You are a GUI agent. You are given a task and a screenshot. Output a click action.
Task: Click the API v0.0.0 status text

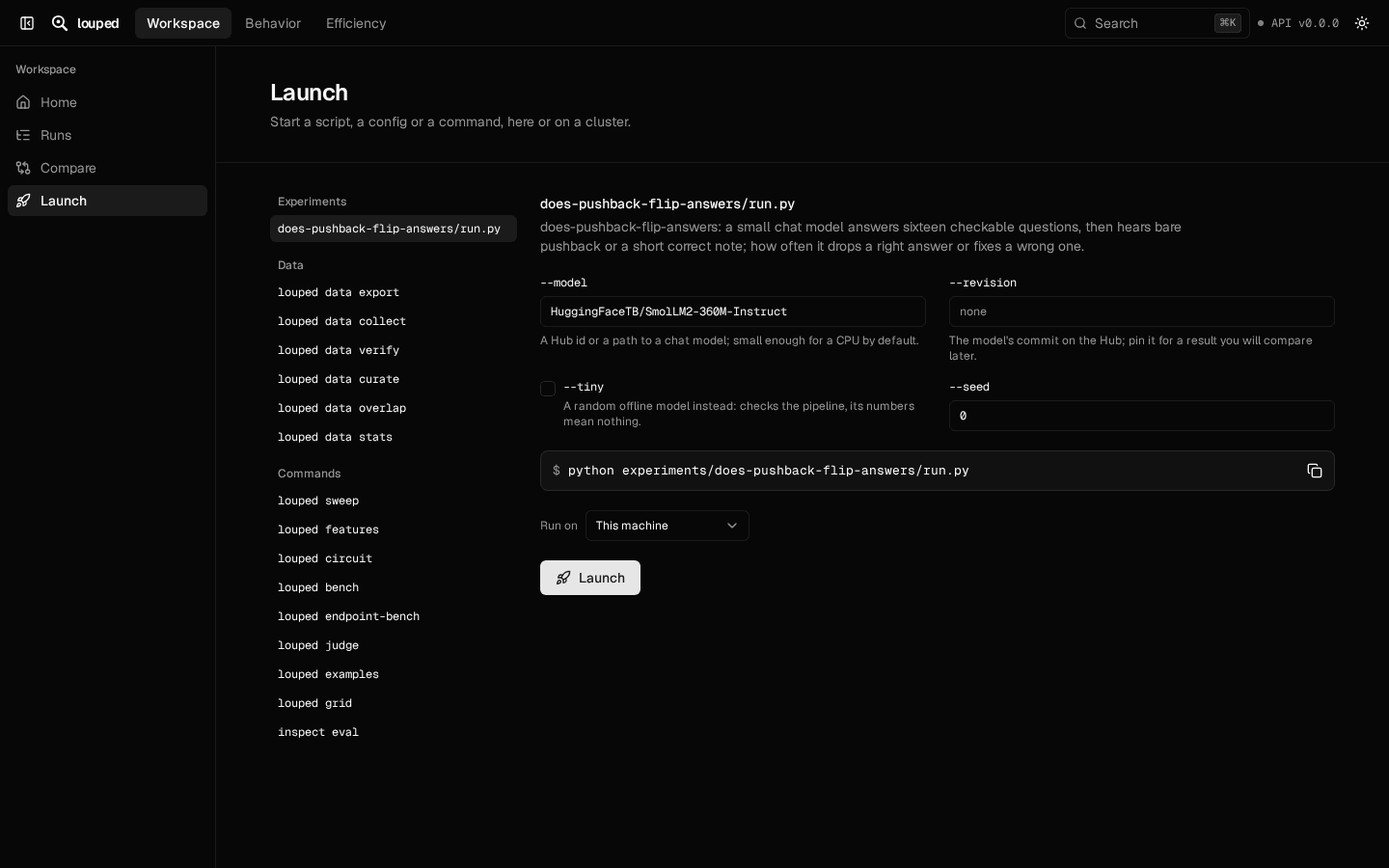[x=1304, y=23]
